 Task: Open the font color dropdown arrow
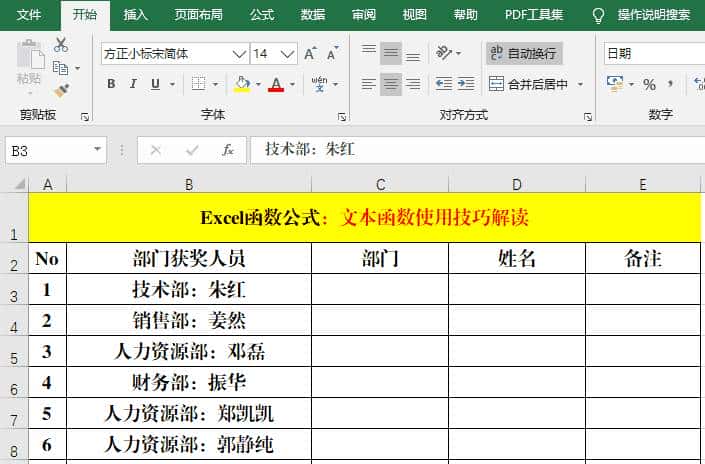[x=292, y=84]
